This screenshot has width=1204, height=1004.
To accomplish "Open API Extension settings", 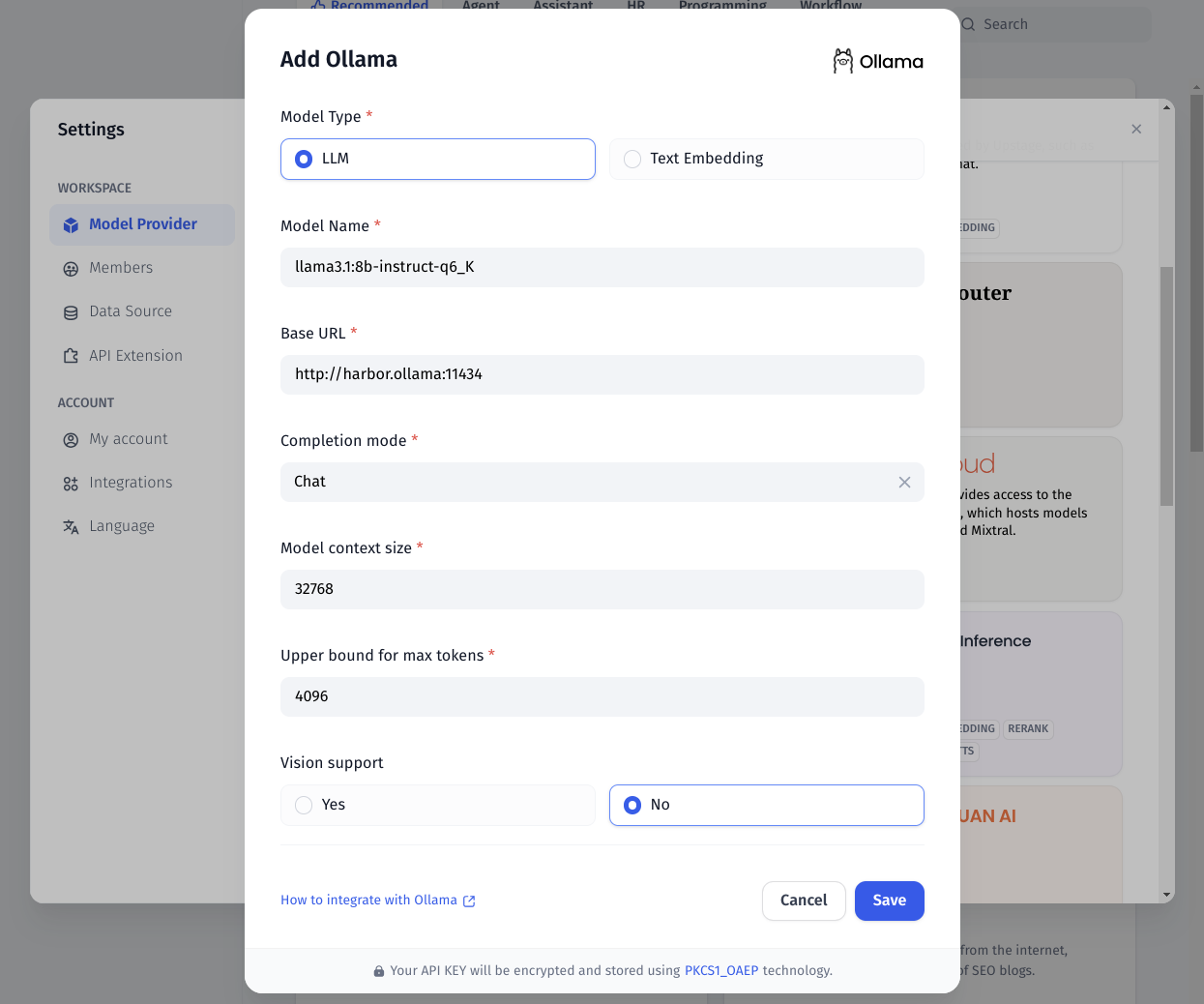I will [x=142, y=356].
